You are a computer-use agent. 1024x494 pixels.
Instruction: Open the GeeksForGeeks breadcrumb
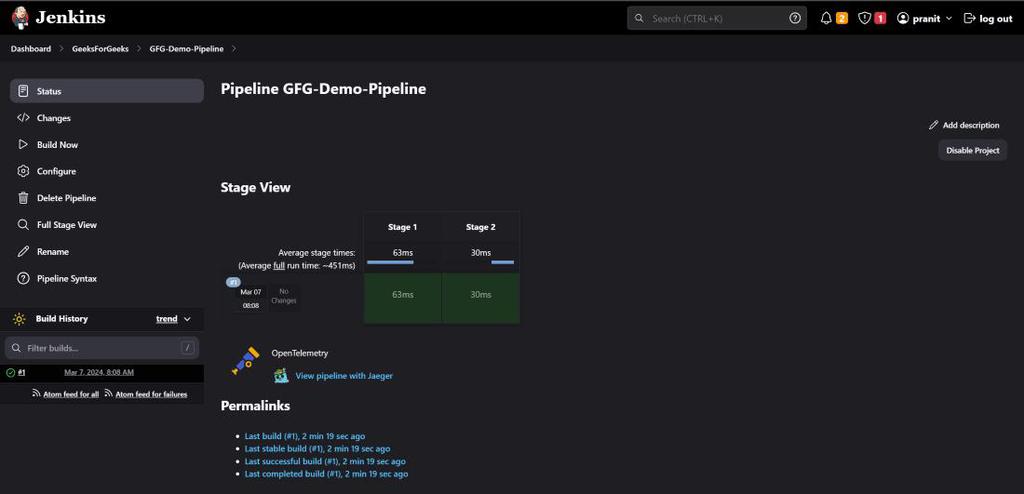click(100, 49)
